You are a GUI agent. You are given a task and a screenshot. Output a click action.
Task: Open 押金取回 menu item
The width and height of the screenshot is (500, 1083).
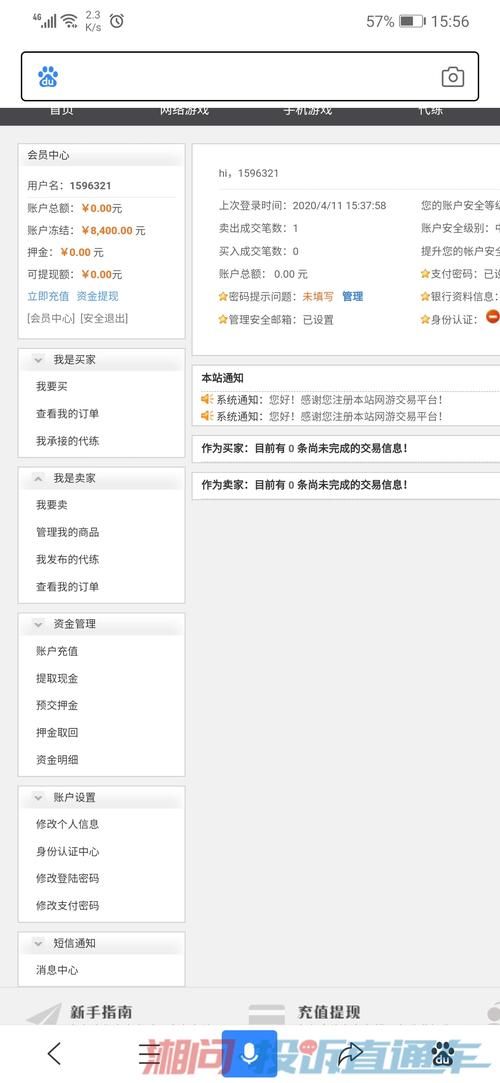click(x=57, y=733)
